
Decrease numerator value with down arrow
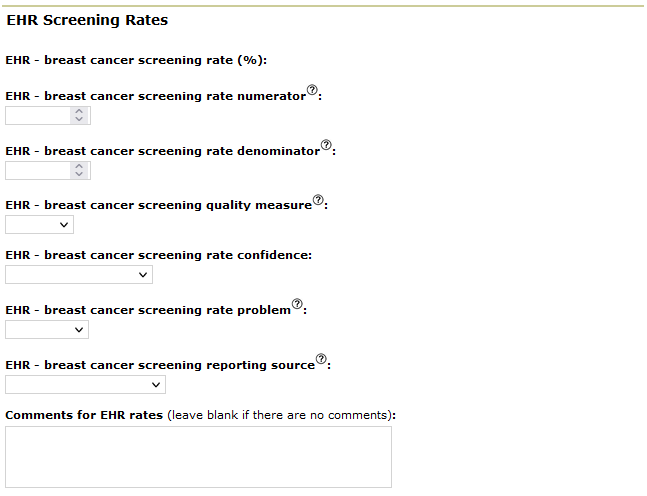(80, 120)
